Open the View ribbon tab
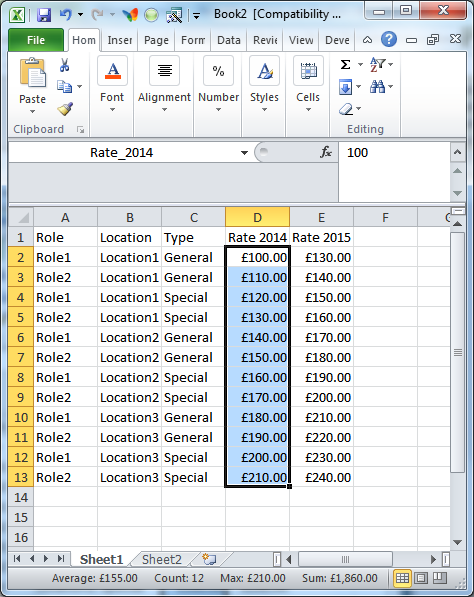Viewport: 474px width, 597px height. (301, 40)
